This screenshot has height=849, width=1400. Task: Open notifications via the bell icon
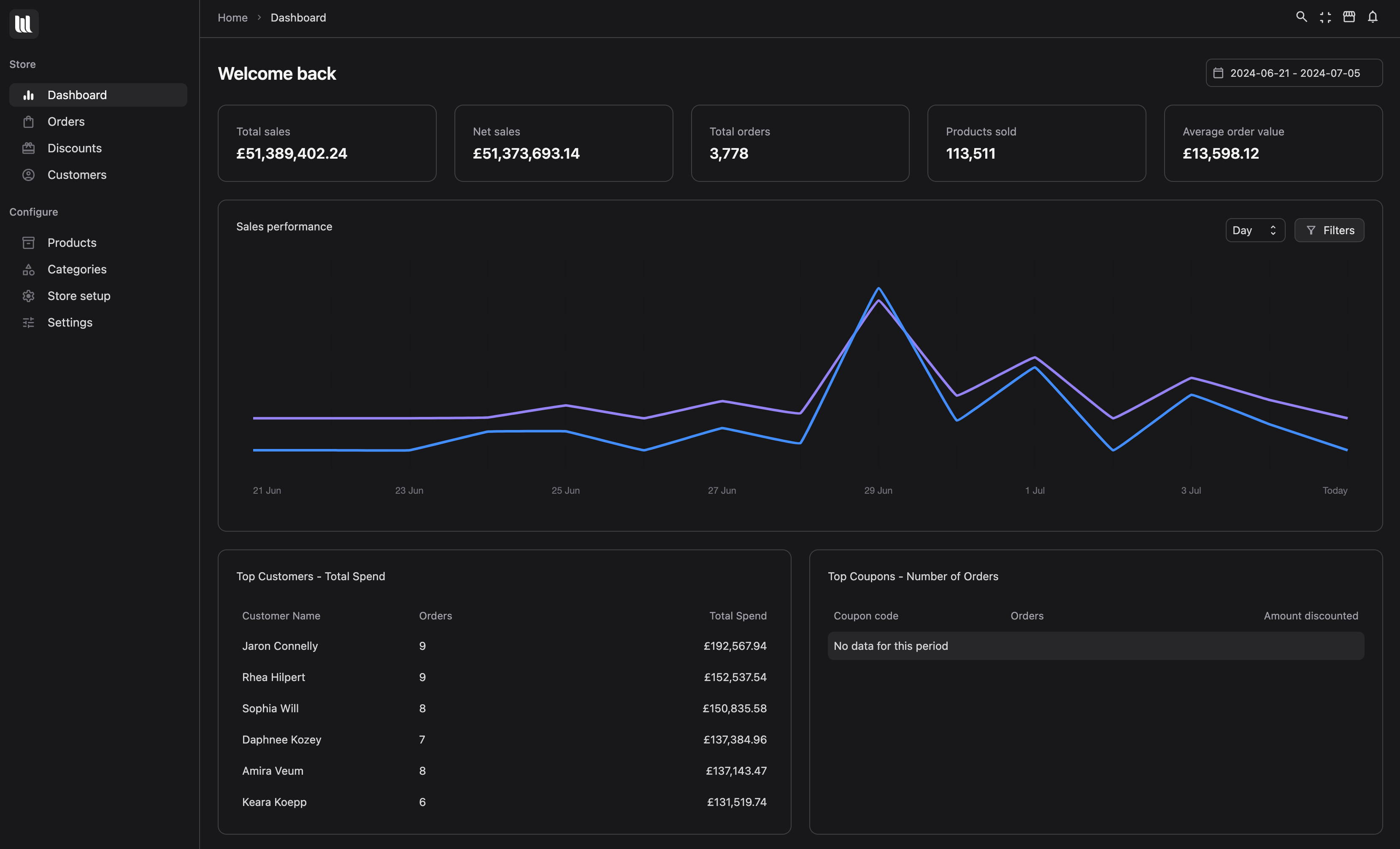tap(1372, 17)
